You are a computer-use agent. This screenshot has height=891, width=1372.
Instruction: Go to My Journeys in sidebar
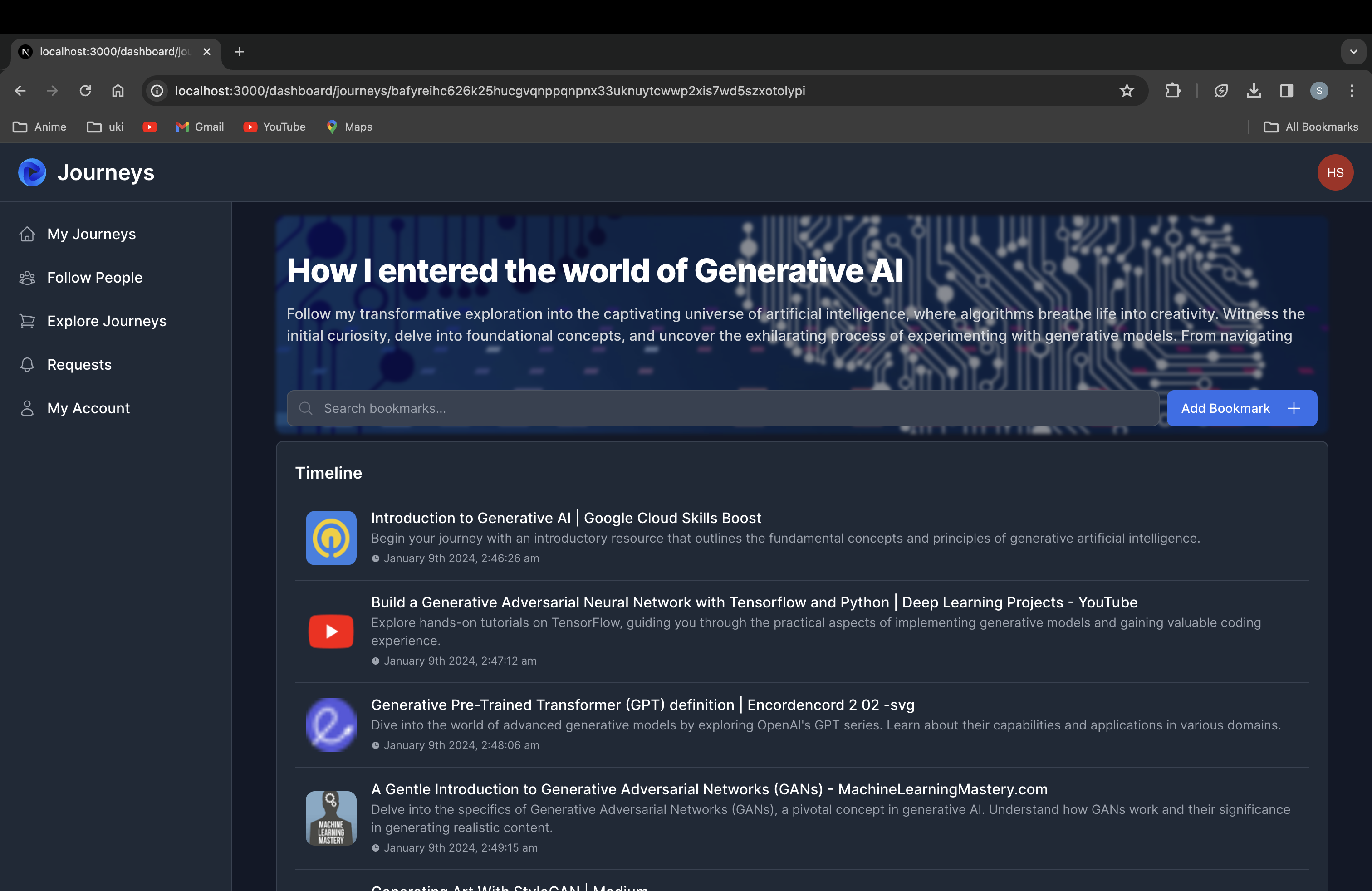point(91,234)
